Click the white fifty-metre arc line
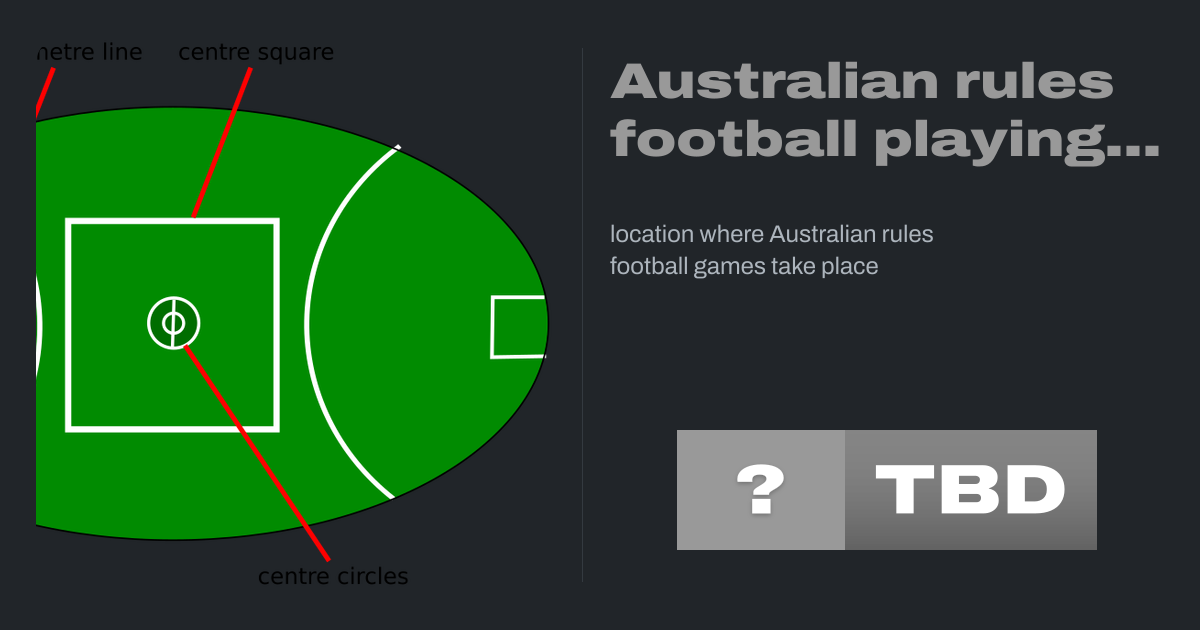Viewport: 1200px width, 630px height. pos(308,320)
